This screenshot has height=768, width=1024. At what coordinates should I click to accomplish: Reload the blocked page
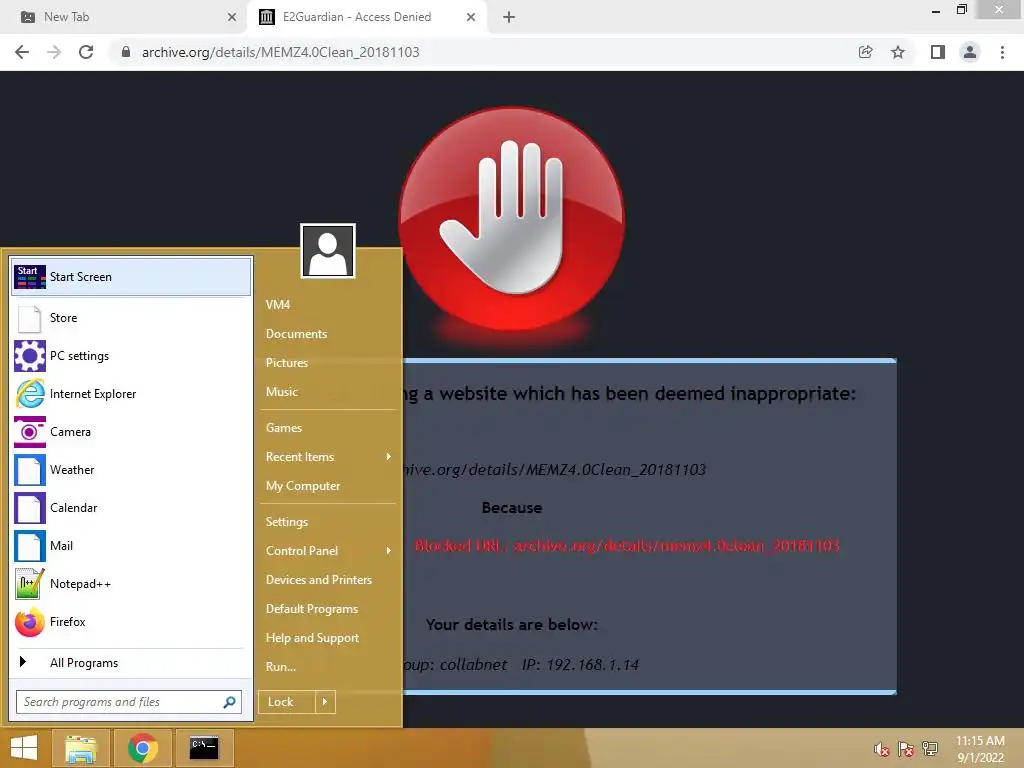(x=86, y=52)
